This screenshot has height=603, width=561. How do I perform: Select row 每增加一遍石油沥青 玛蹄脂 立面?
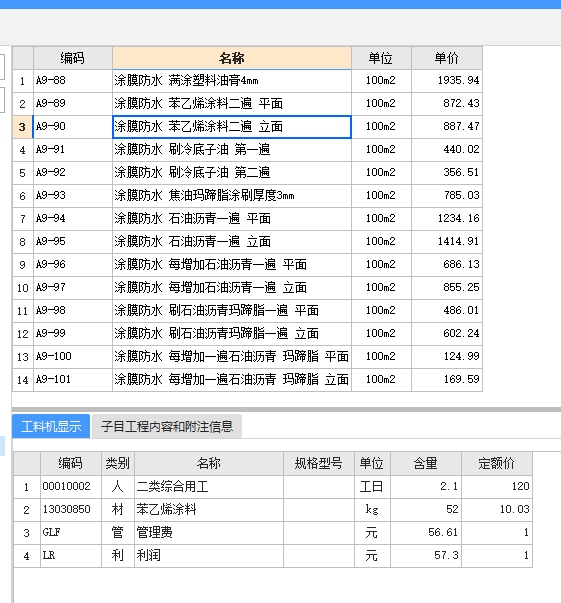(x=232, y=380)
